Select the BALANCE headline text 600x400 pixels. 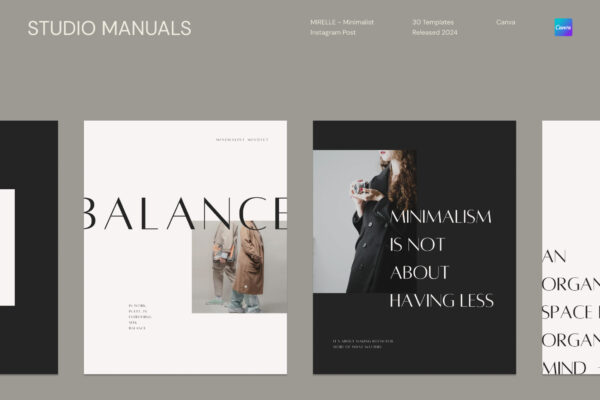[x=185, y=213]
